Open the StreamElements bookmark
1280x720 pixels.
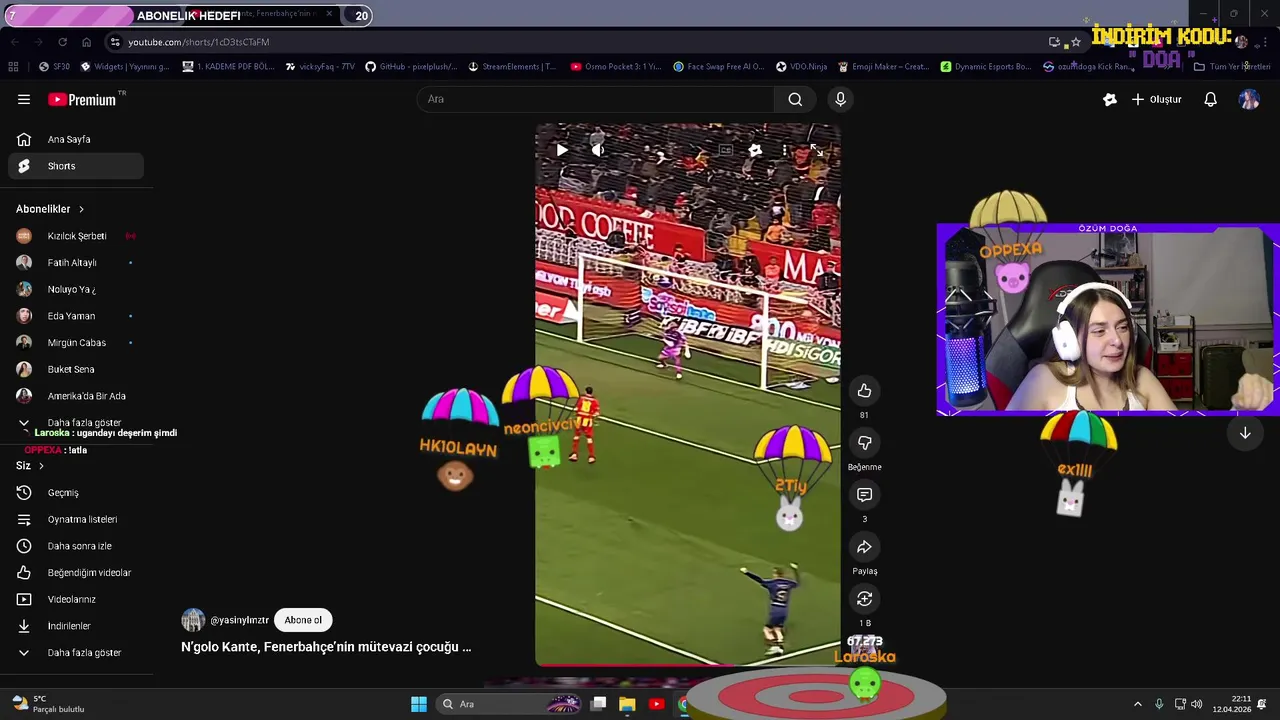click(x=510, y=67)
